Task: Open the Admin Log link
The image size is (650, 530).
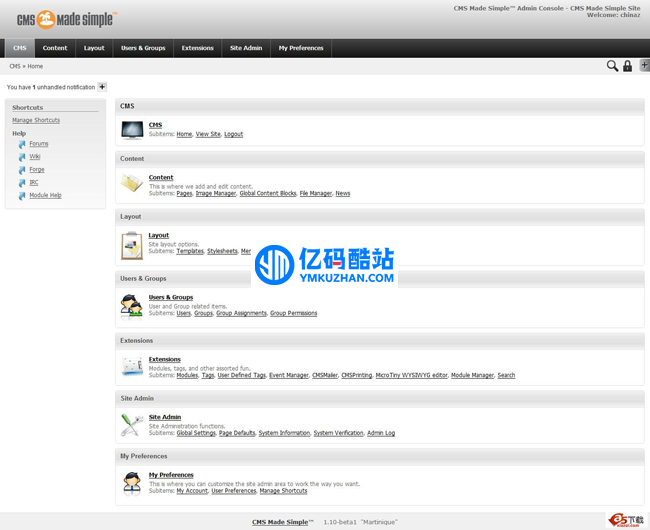Action: [x=381, y=433]
